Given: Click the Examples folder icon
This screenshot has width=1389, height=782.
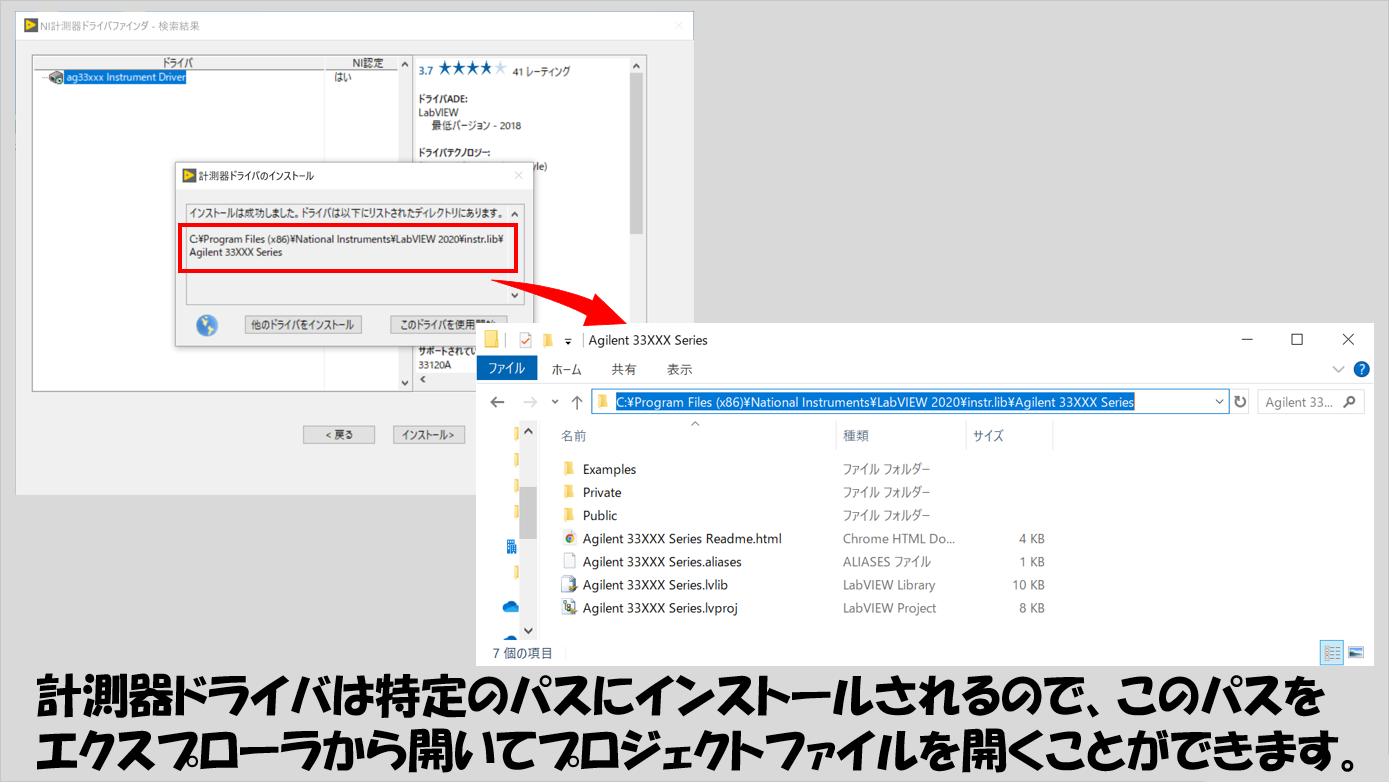Looking at the screenshot, I should pos(569,469).
